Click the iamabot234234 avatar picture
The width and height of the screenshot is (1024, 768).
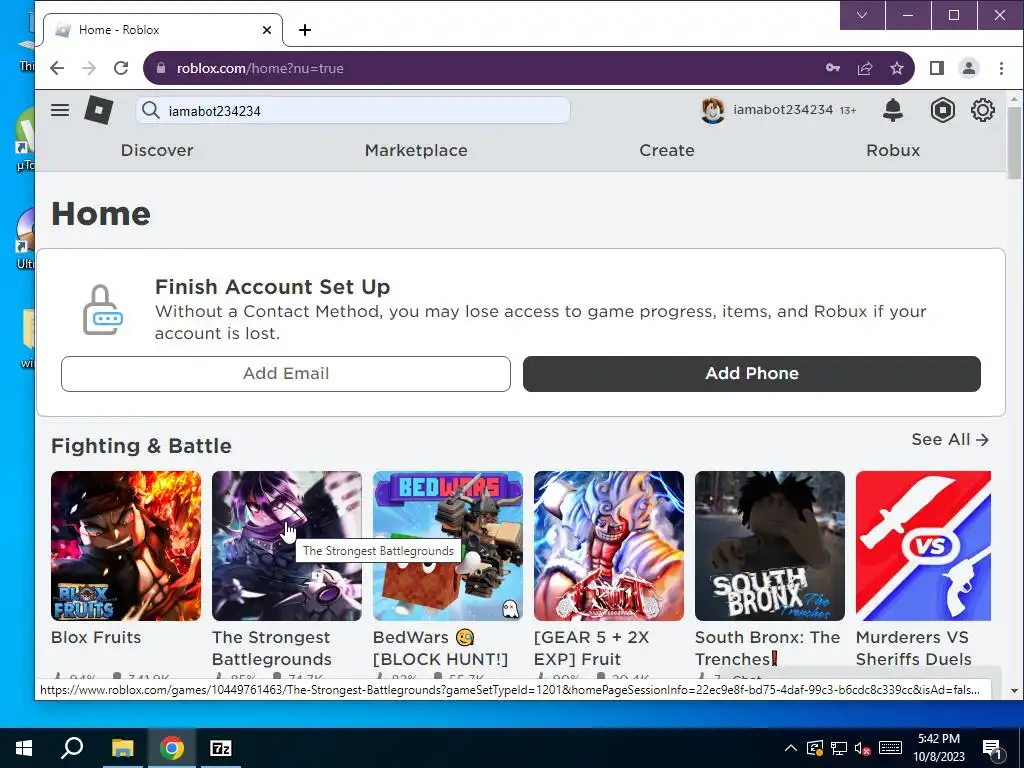[x=712, y=110]
